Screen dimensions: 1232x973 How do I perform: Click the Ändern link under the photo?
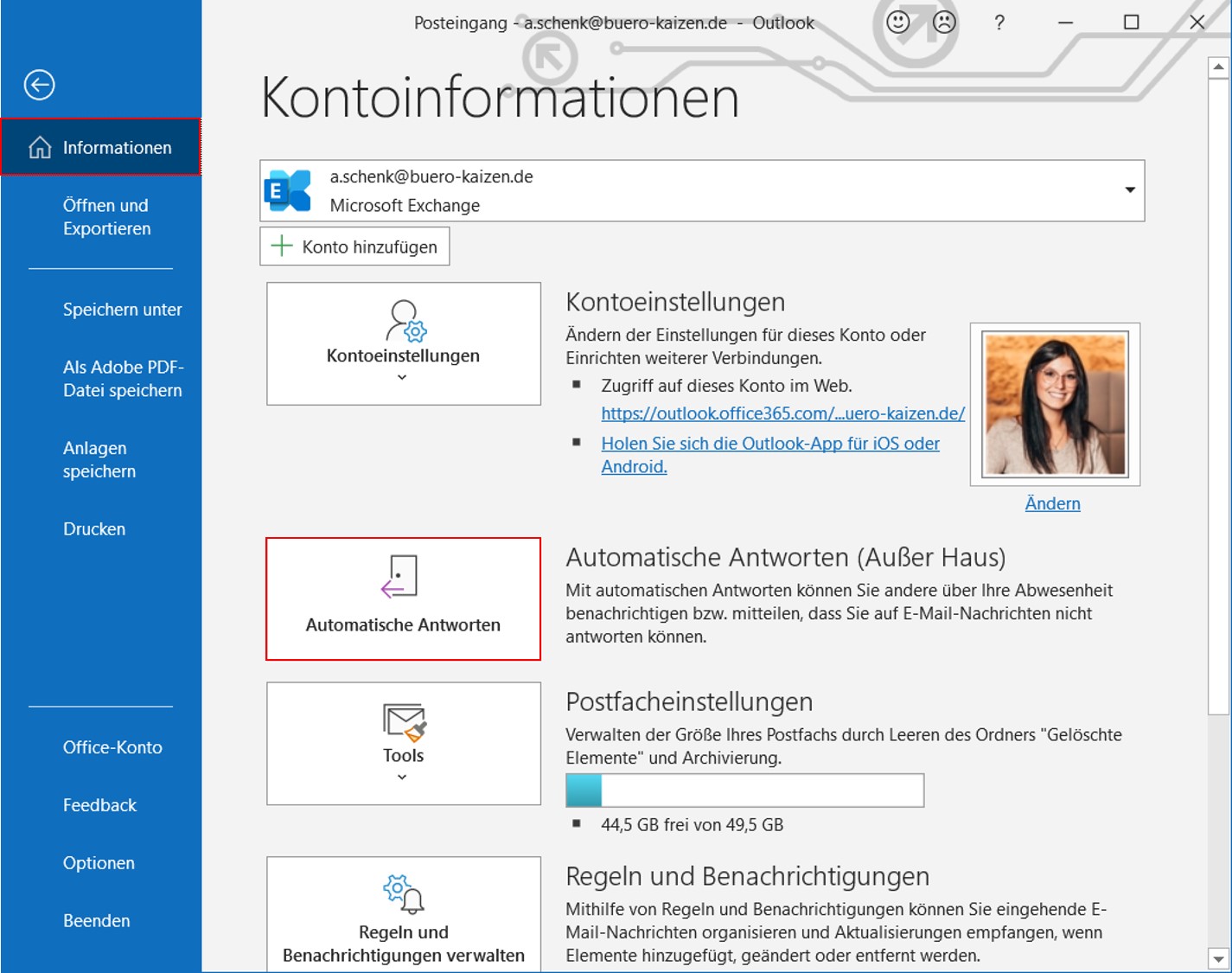pos(1052,503)
